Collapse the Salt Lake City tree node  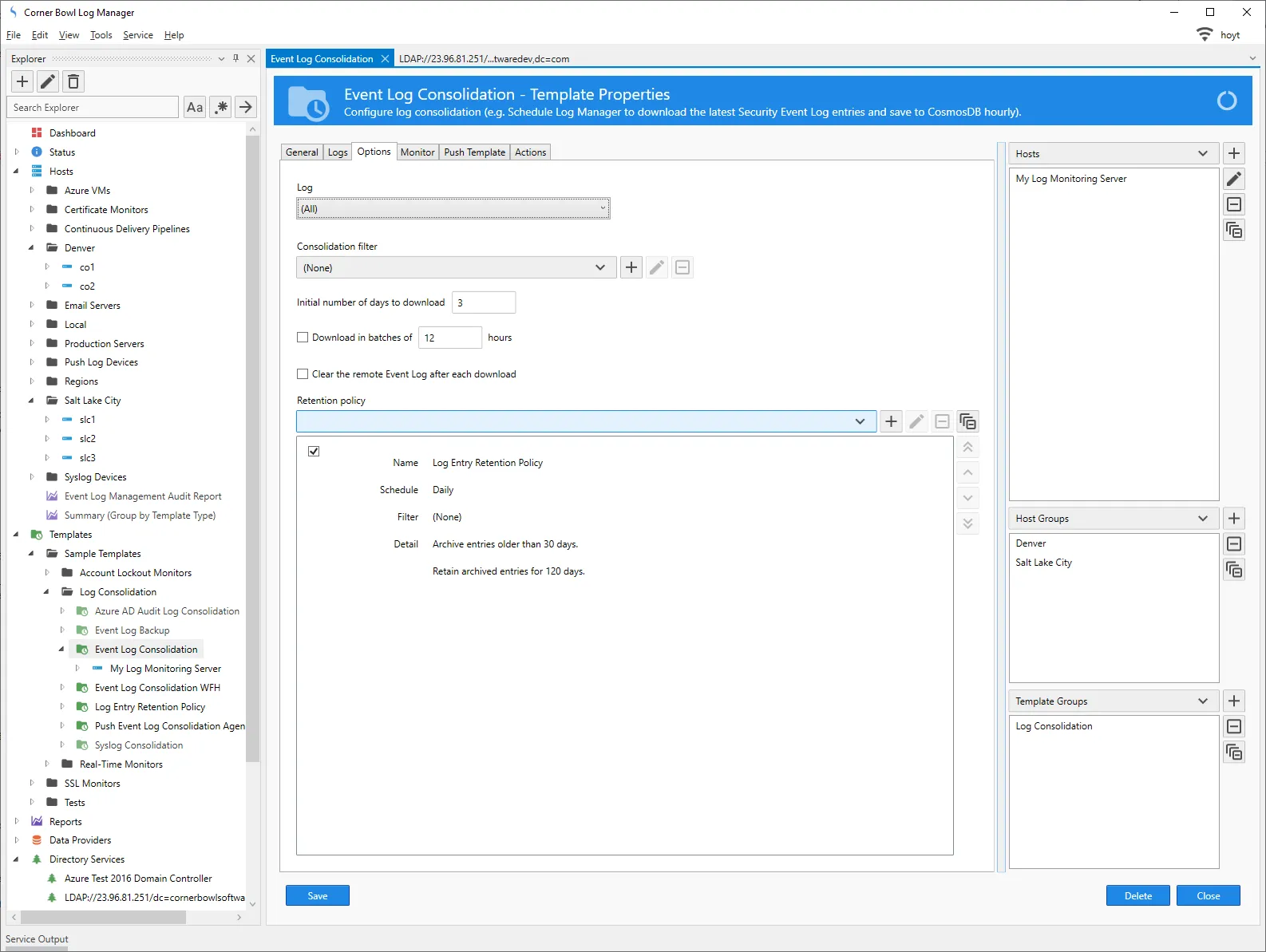pos(32,401)
